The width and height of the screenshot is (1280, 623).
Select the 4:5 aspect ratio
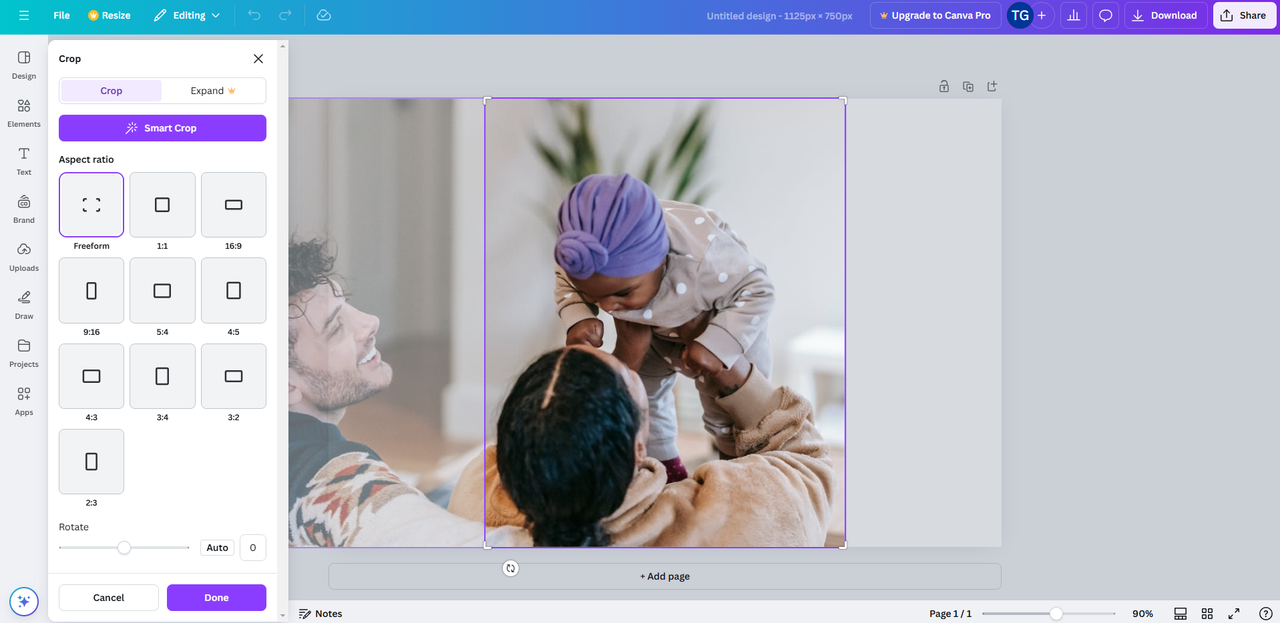233,290
